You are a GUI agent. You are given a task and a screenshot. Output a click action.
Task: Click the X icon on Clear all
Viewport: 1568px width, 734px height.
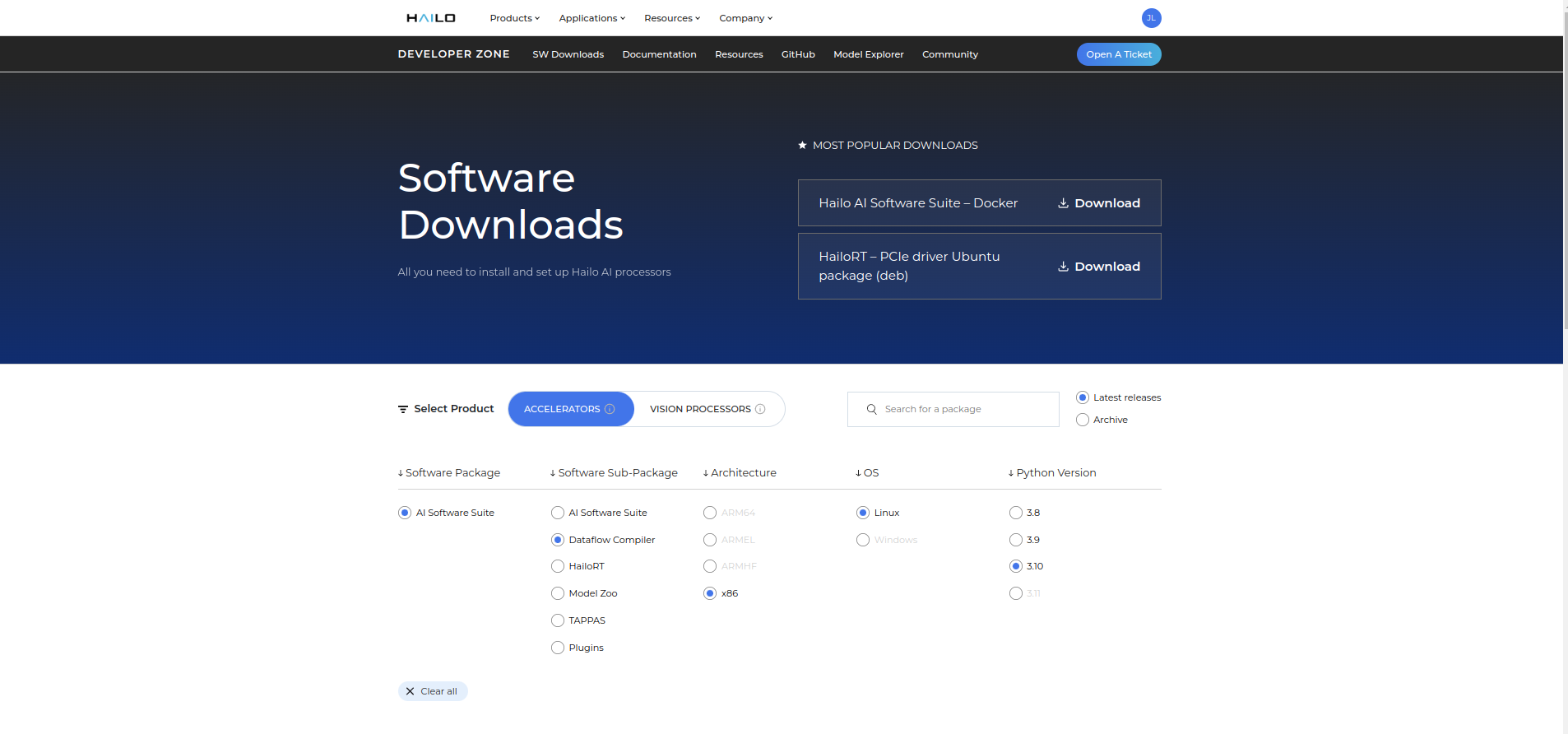point(410,691)
